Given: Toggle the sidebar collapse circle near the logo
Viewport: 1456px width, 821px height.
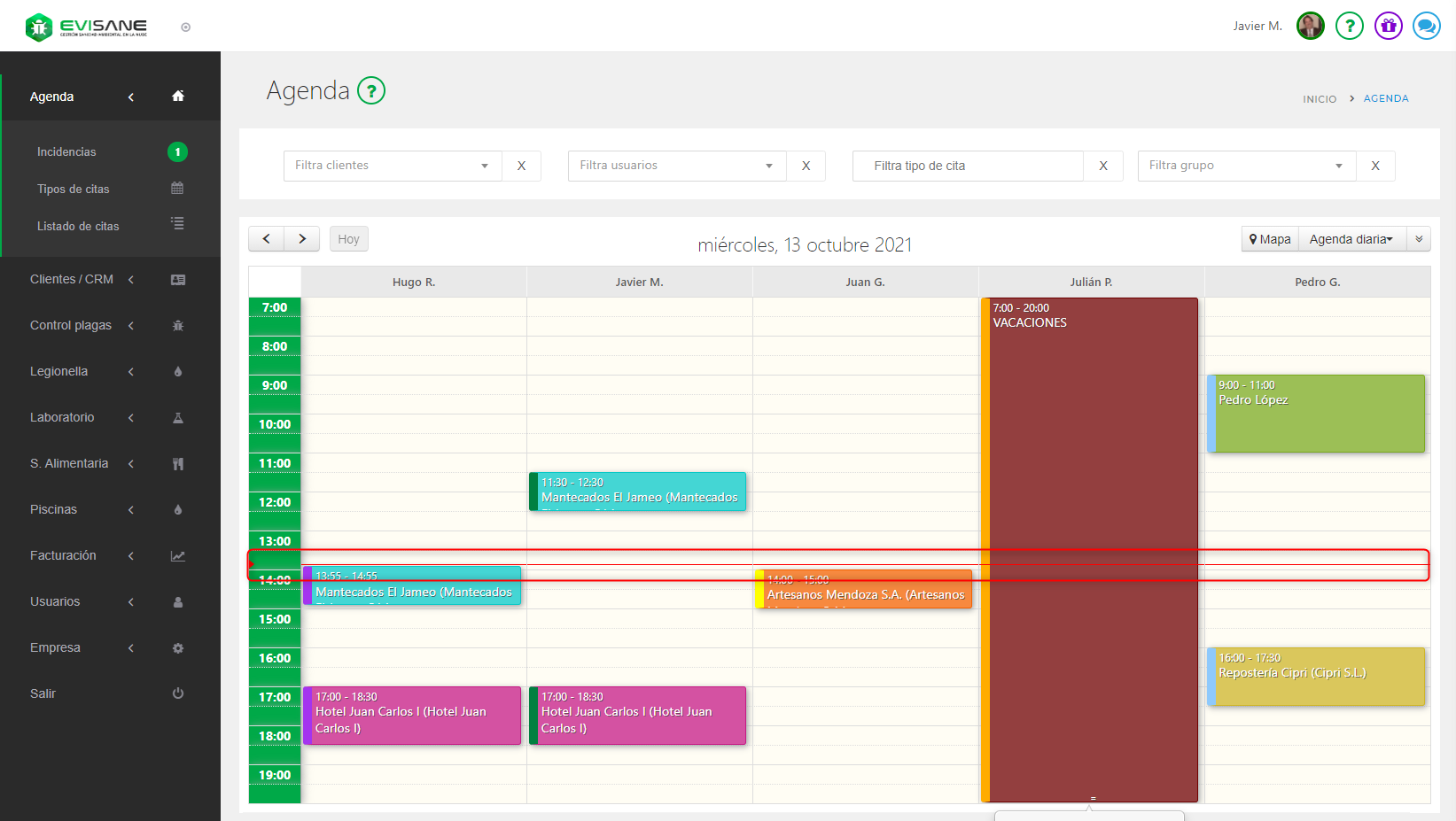Looking at the screenshot, I should [186, 27].
